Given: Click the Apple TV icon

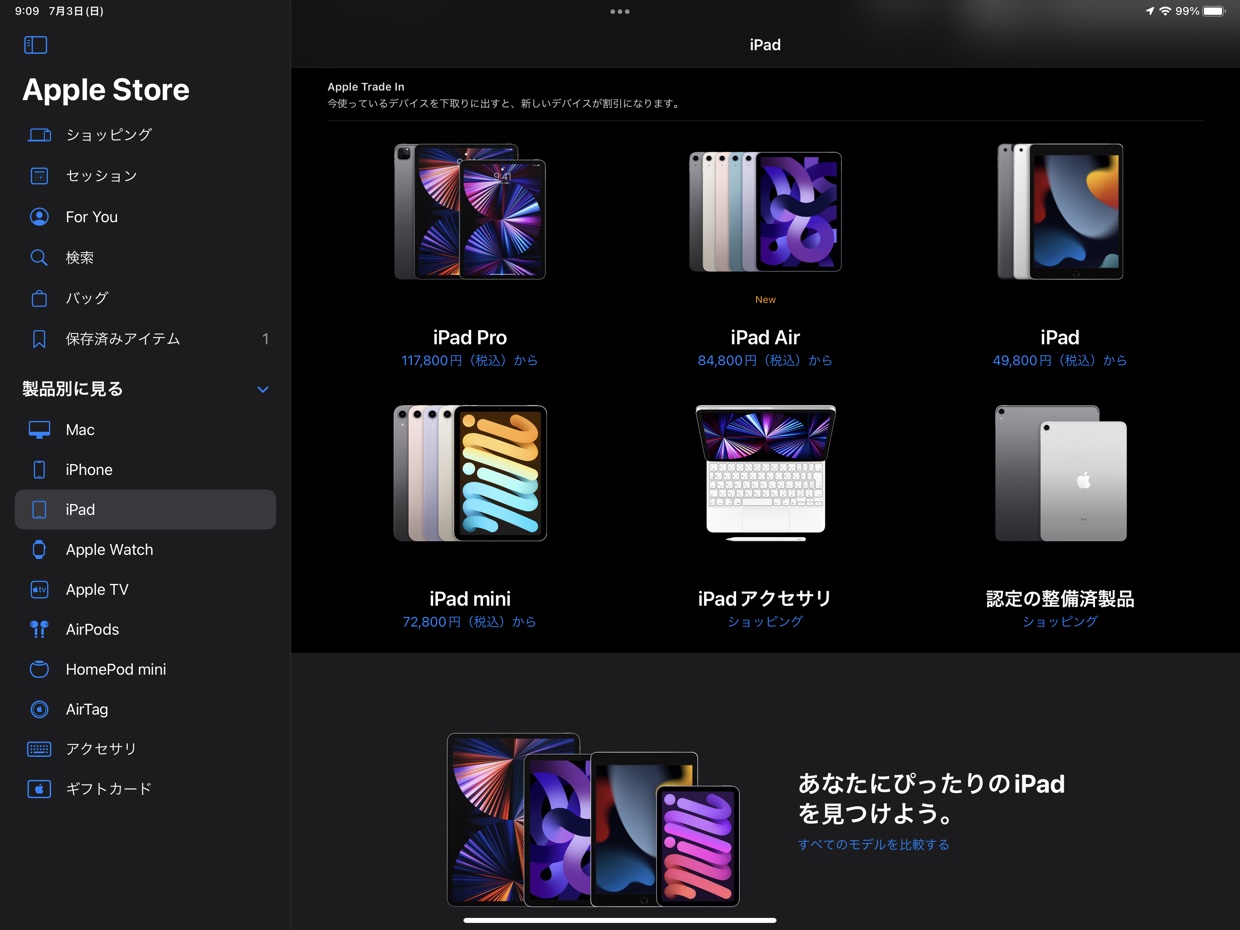Looking at the screenshot, I should pyautogui.click(x=39, y=590).
